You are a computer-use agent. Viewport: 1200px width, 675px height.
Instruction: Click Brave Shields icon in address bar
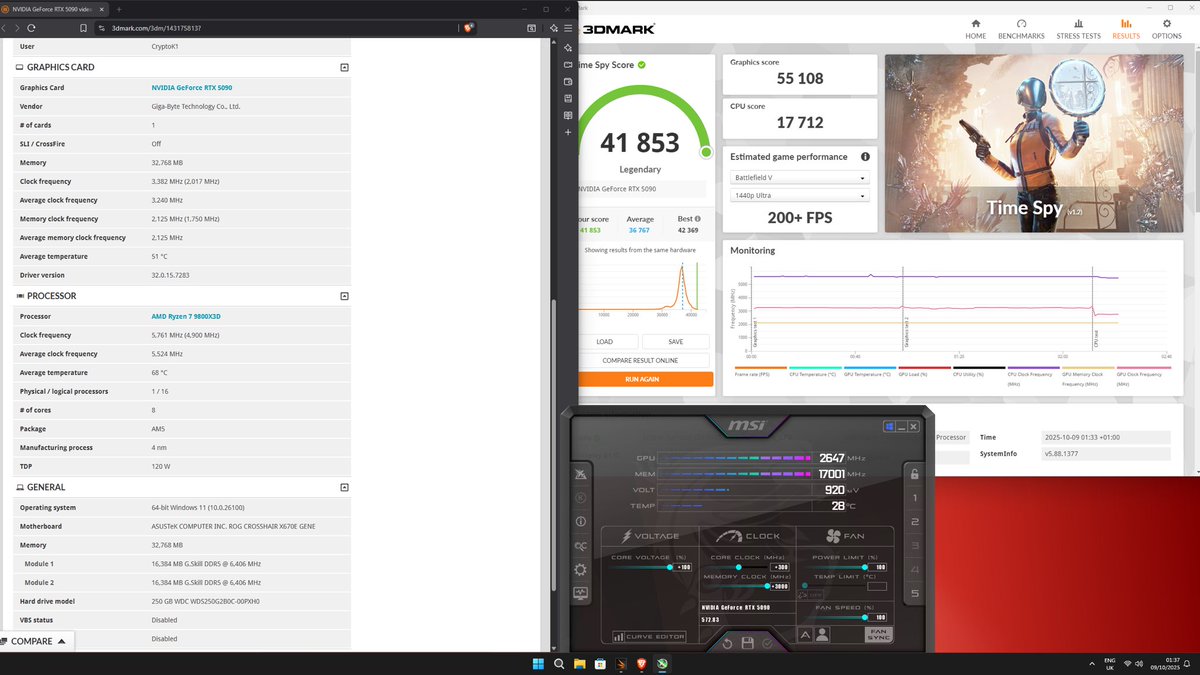click(468, 28)
